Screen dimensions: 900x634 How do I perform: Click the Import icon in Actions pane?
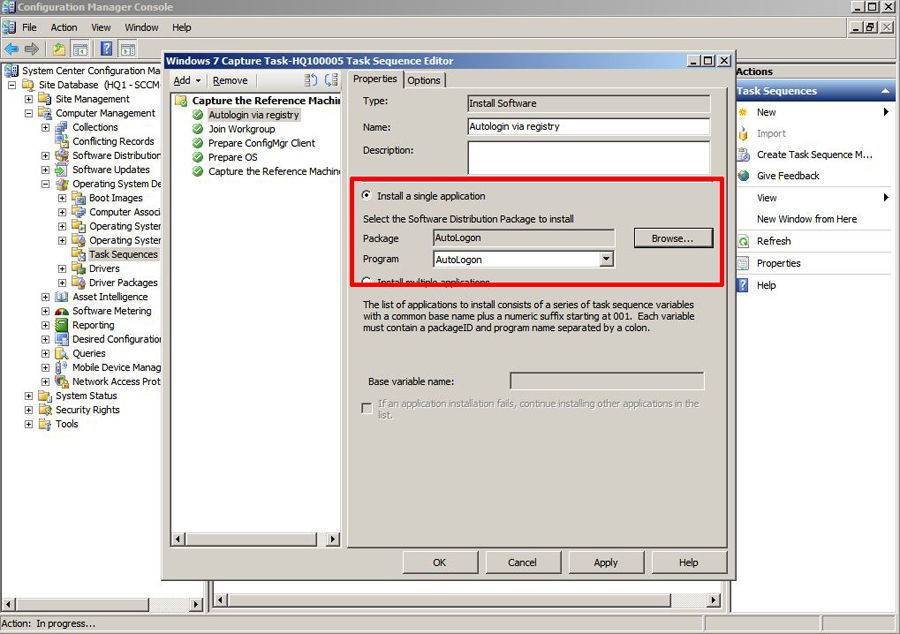[743, 134]
